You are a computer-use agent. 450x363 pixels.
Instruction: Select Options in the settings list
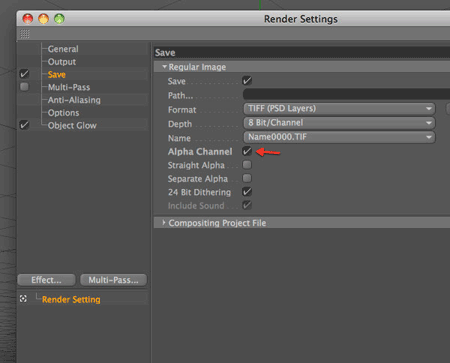(63, 113)
